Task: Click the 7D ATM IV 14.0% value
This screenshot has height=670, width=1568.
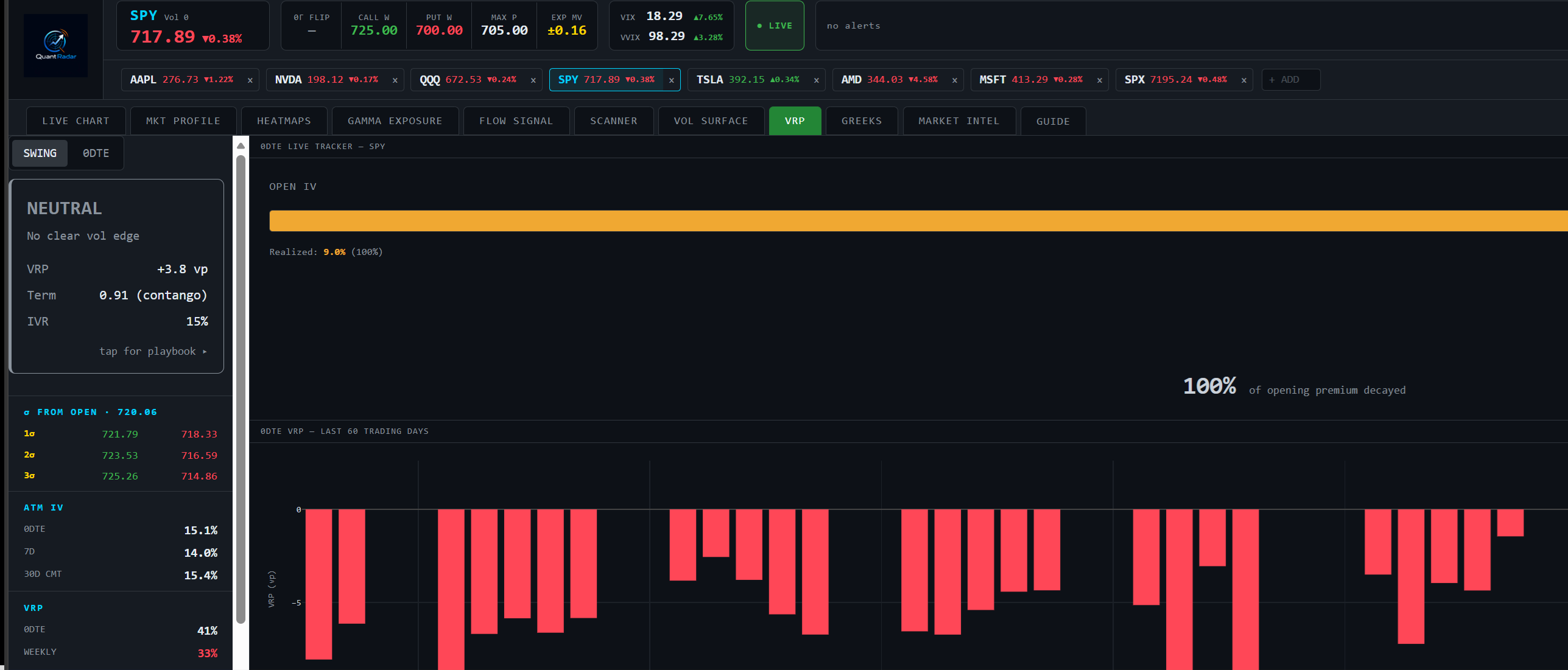Action: [x=201, y=553]
